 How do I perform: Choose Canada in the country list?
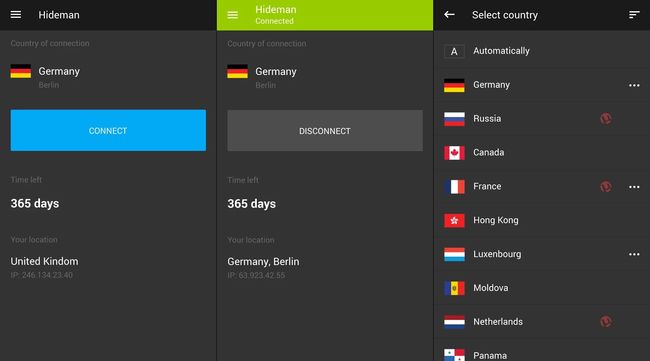pyautogui.click(x=542, y=153)
